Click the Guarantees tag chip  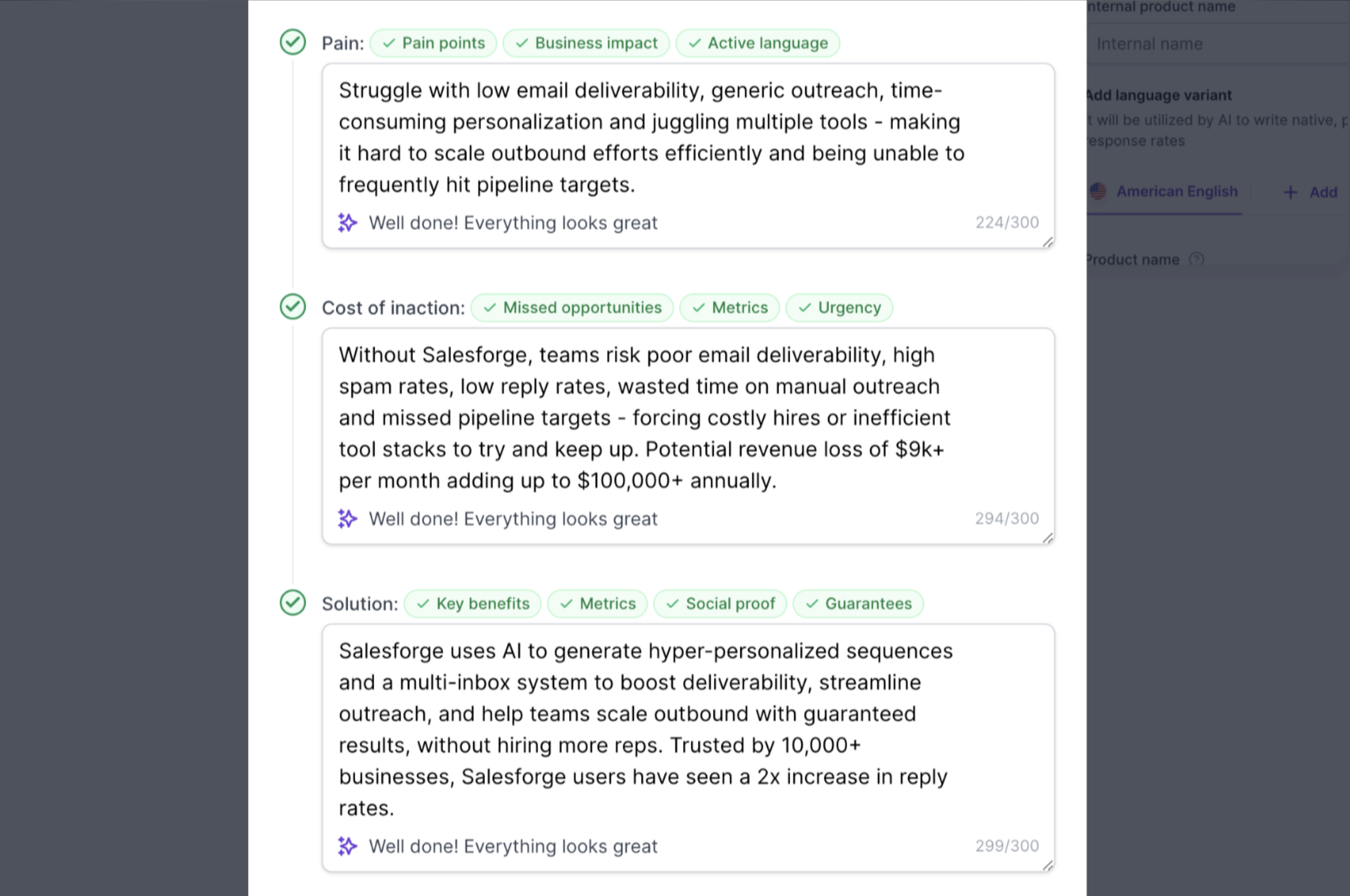click(x=858, y=603)
